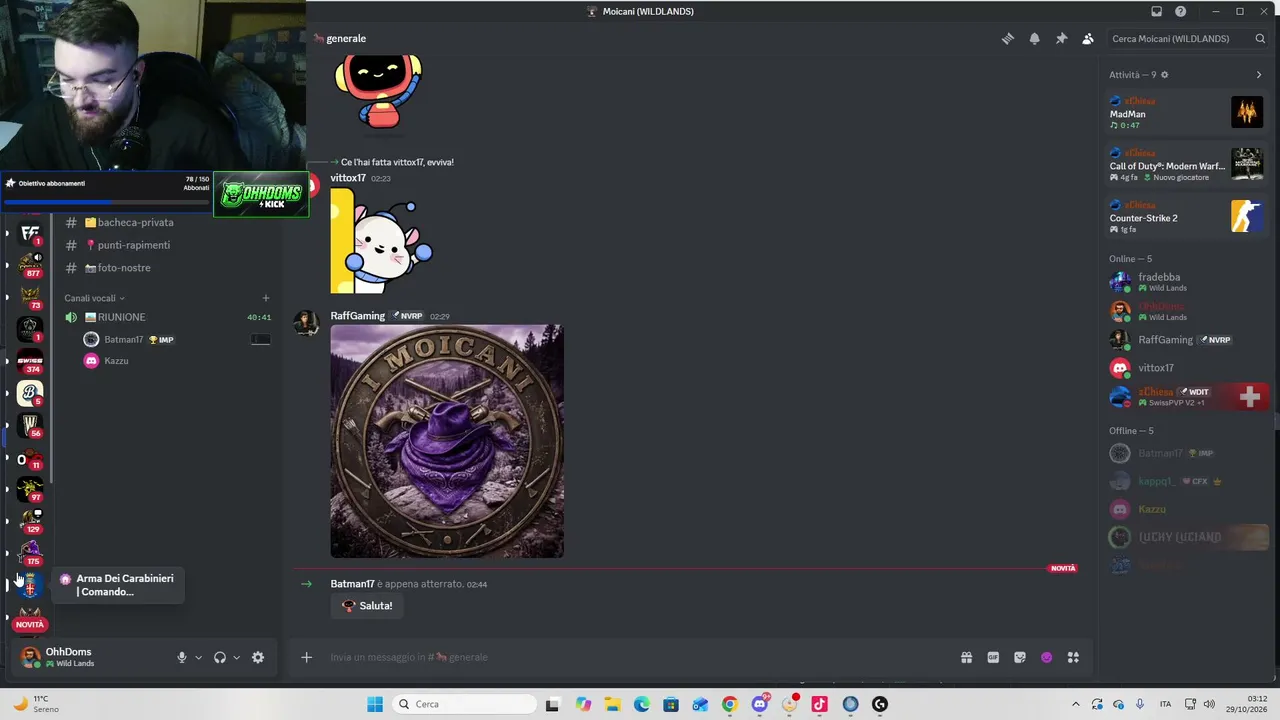Open microphone input options arrow
Screen dimensions: 1280x720
[198, 658]
